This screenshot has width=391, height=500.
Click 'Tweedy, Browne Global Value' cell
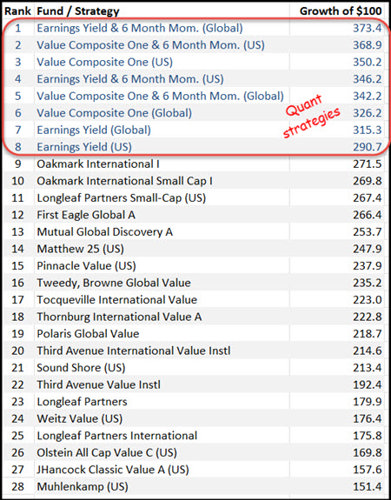click(114, 283)
